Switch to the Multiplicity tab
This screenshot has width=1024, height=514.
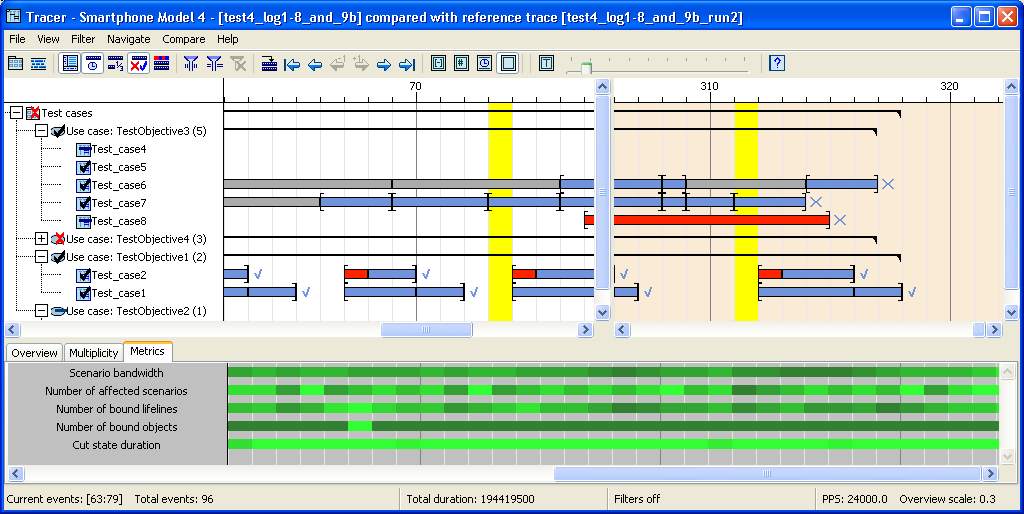coord(93,353)
